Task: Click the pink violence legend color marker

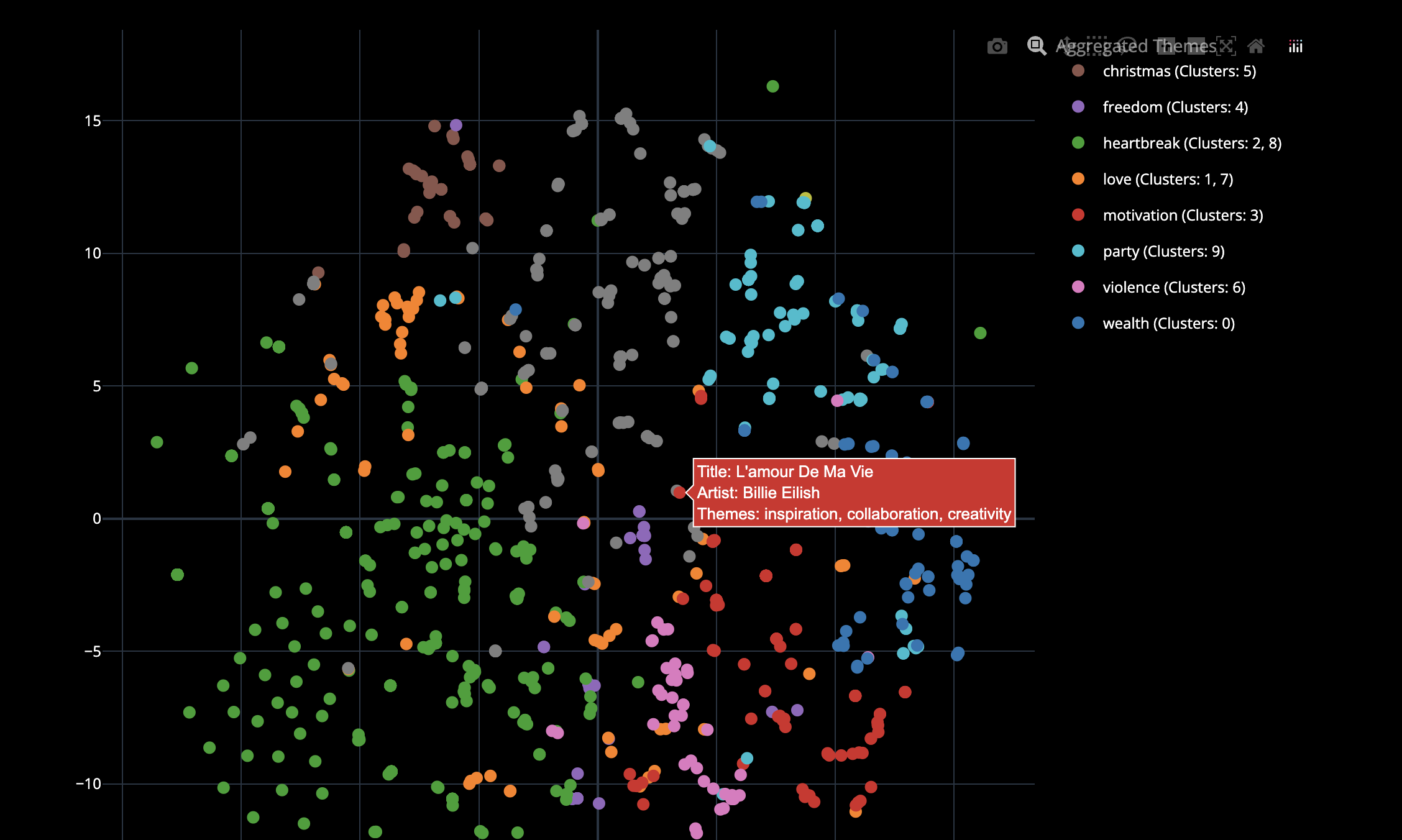Action: point(1078,287)
